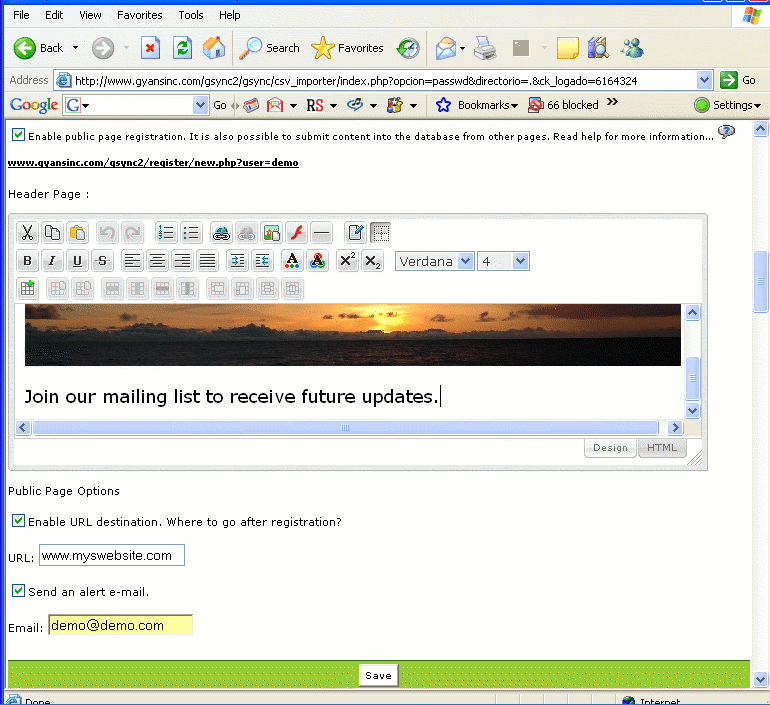Apply italic formatting in the editor
The image size is (770, 705).
(53, 261)
